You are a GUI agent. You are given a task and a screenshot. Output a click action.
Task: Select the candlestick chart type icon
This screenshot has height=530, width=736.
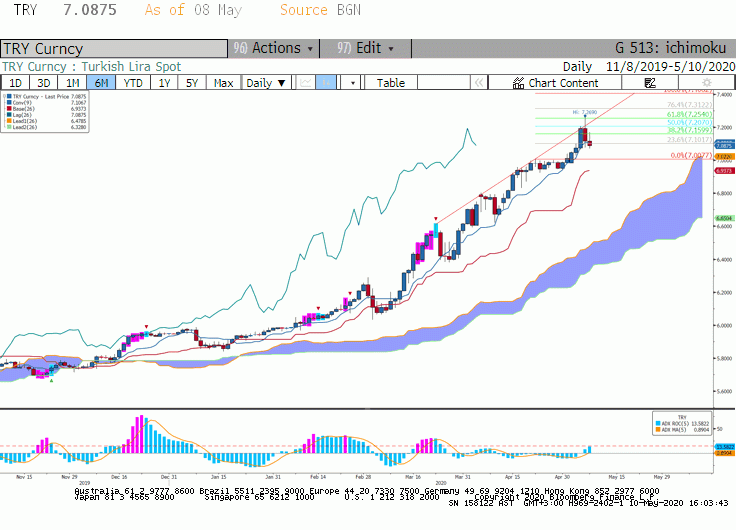click(x=326, y=83)
